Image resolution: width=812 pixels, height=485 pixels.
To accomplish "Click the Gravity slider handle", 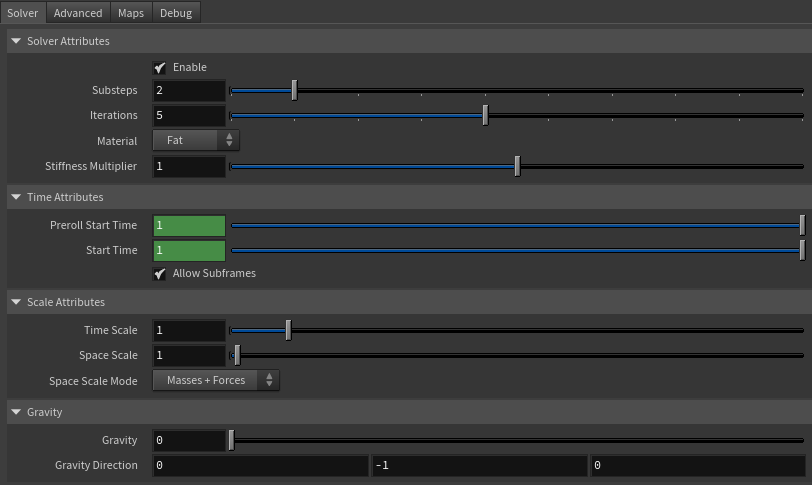I will (231, 440).
